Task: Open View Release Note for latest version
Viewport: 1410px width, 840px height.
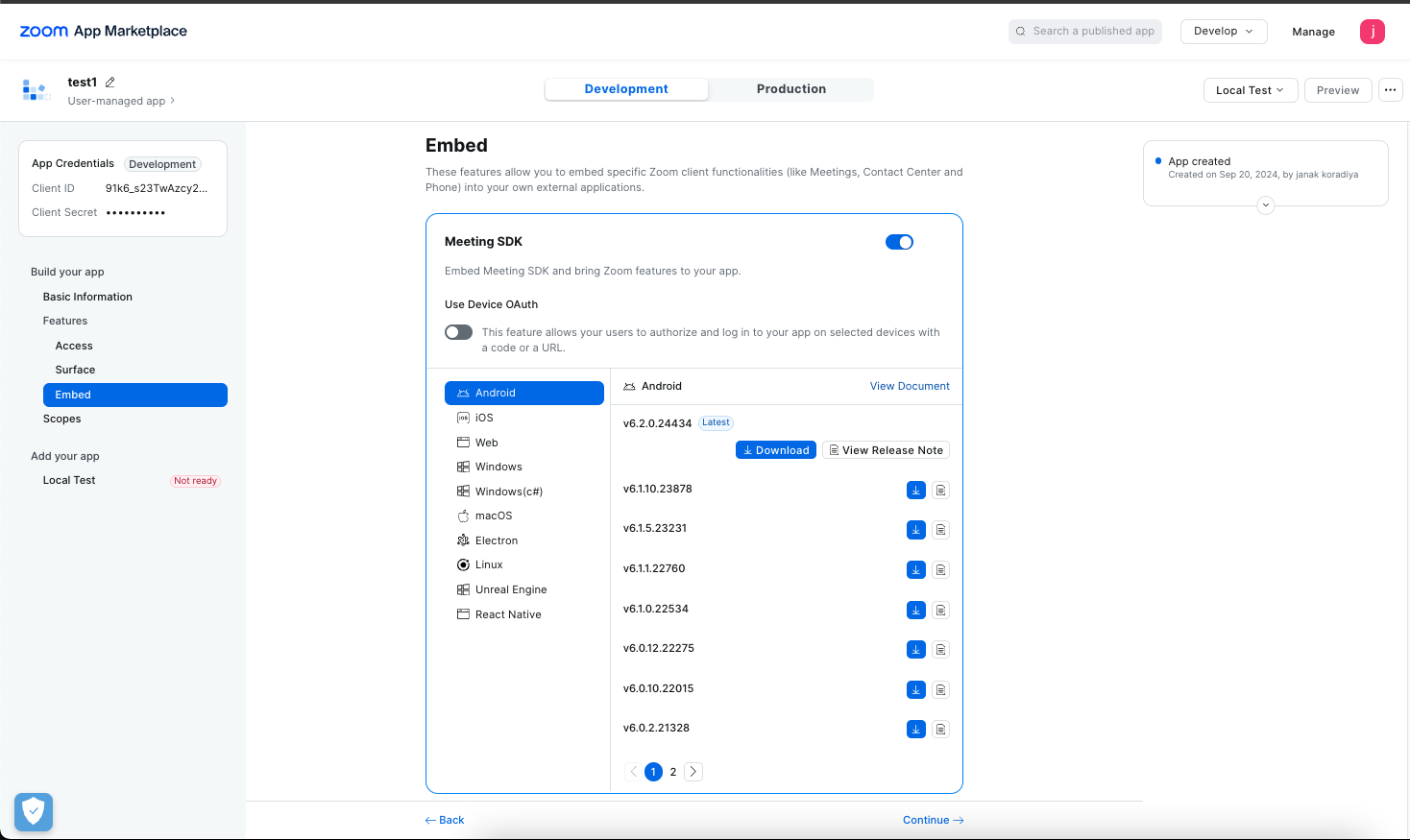Action: pos(887,450)
